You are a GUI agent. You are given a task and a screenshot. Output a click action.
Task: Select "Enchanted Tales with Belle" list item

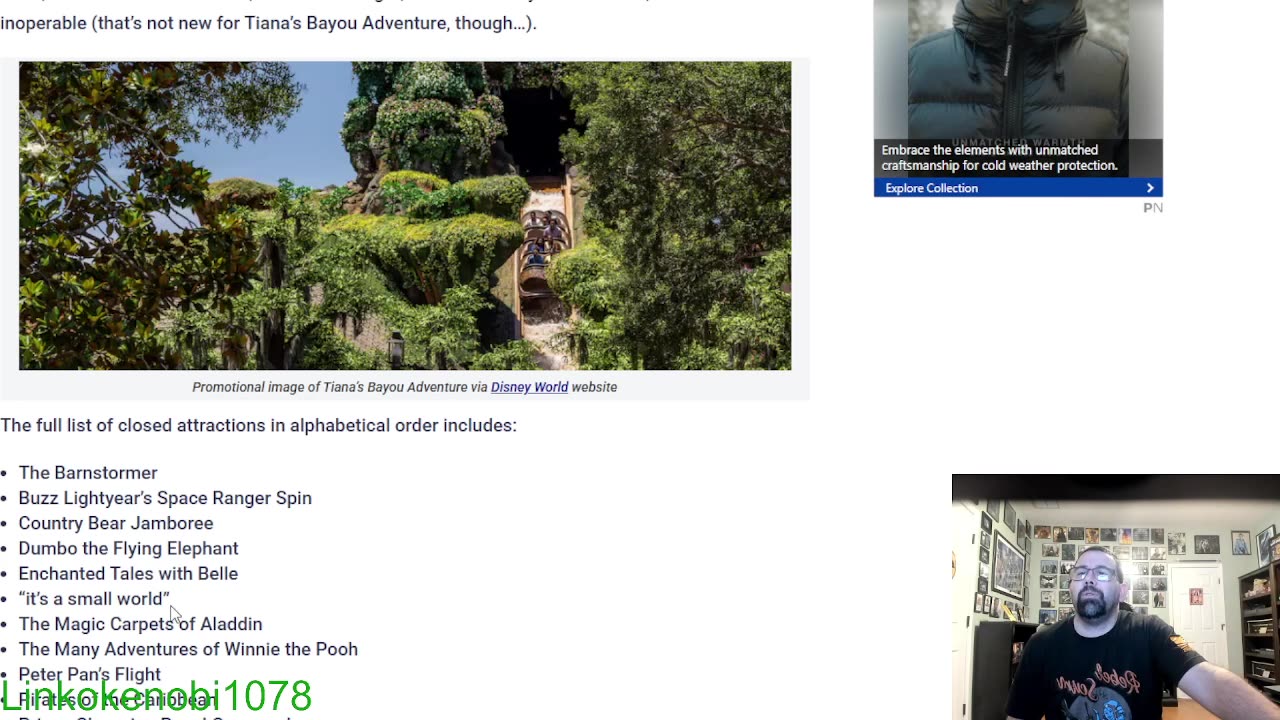pyautogui.click(x=128, y=573)
